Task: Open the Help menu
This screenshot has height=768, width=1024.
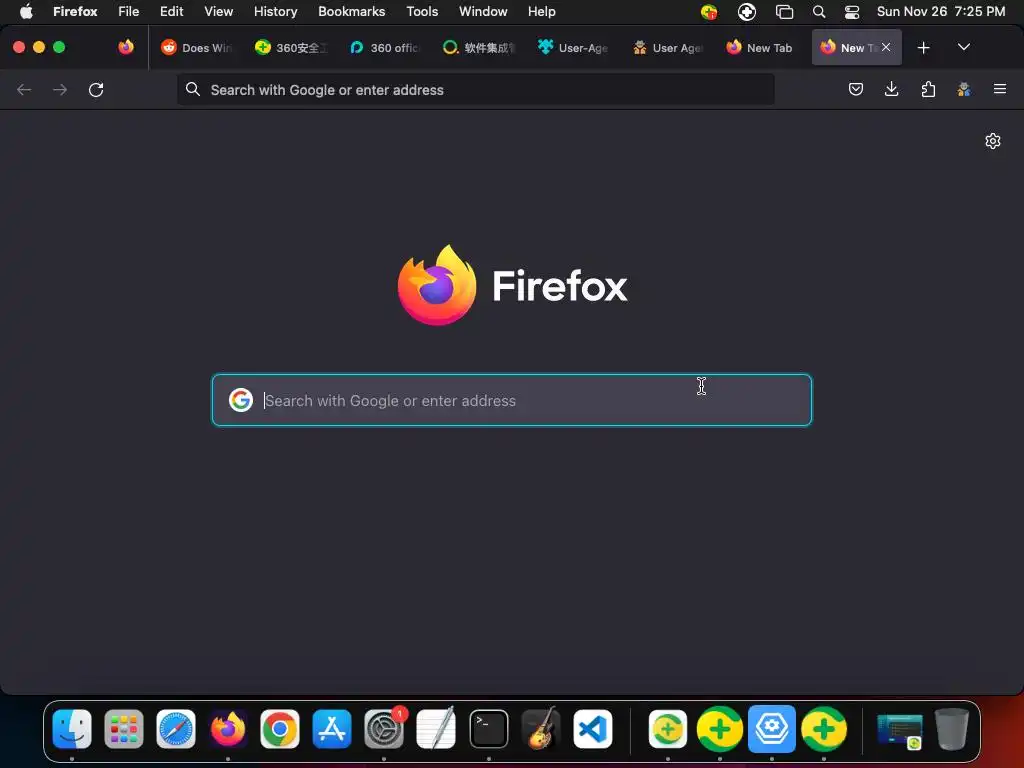Action: 542,11
